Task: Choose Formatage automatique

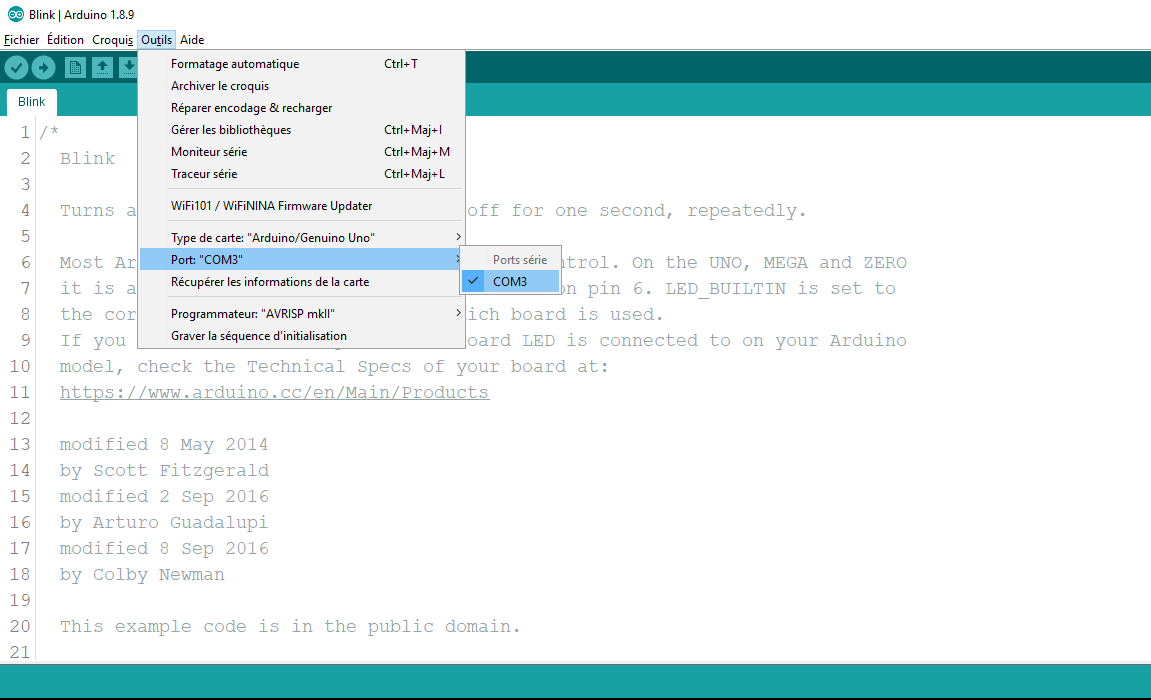Action: point(302,64)
